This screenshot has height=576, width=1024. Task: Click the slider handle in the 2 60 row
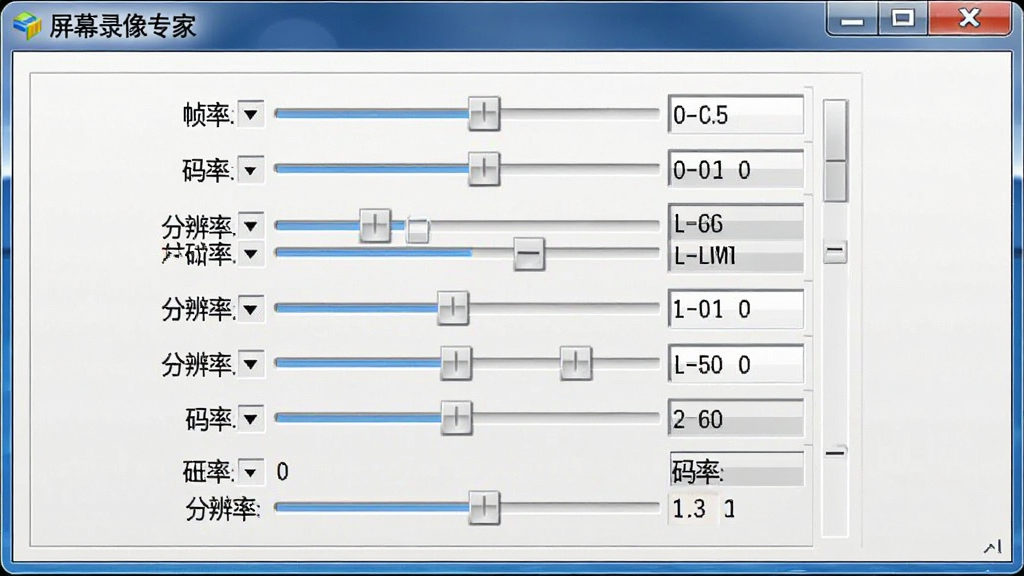click(x=456, y=417)
